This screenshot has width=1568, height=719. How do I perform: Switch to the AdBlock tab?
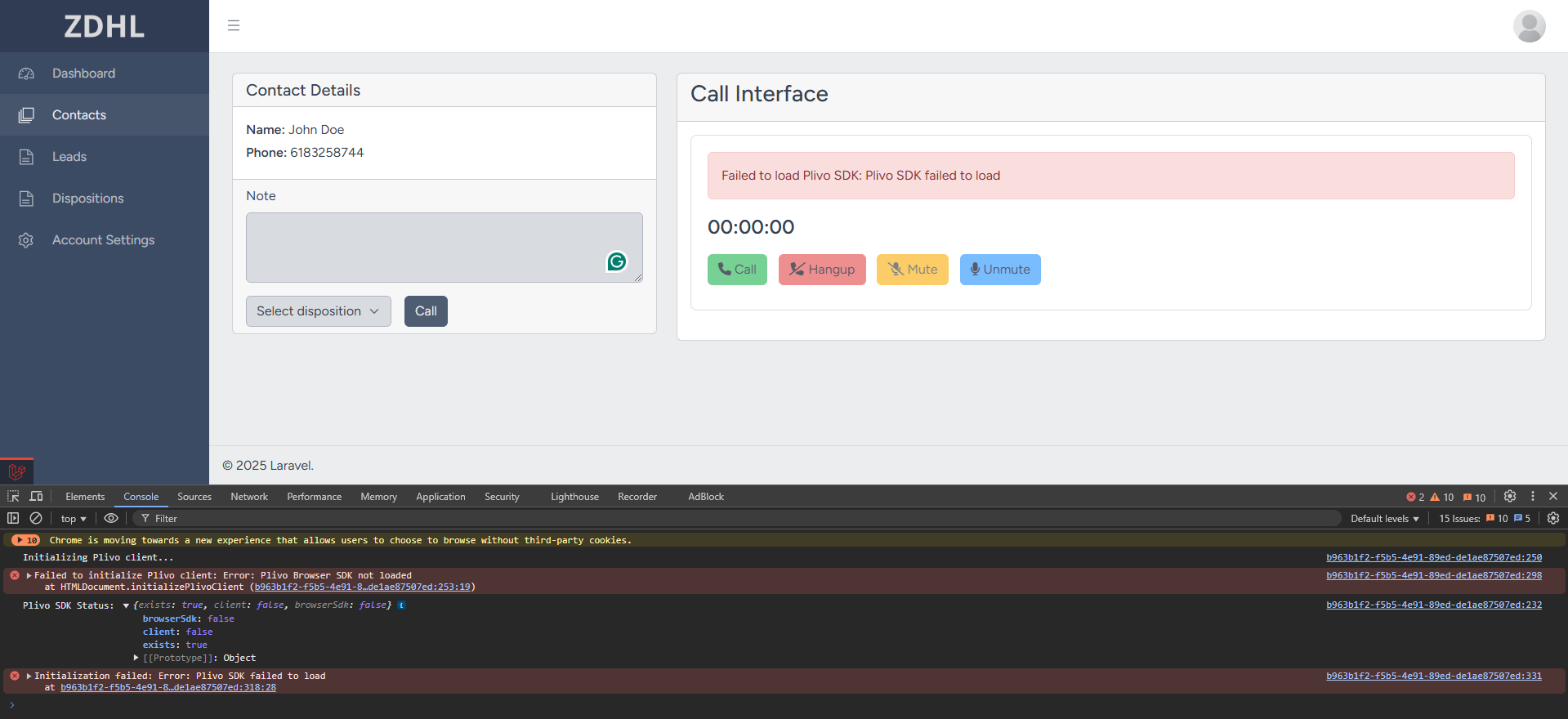click(706, 496)
